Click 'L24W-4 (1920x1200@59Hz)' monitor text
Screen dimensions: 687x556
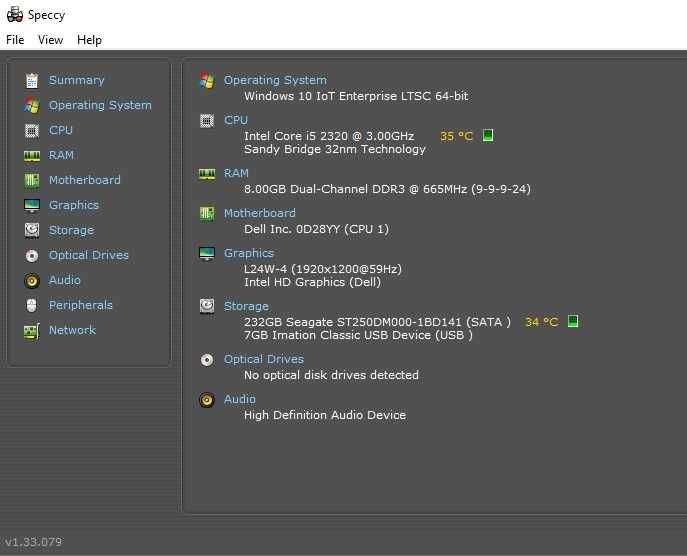tap(322, 269)
